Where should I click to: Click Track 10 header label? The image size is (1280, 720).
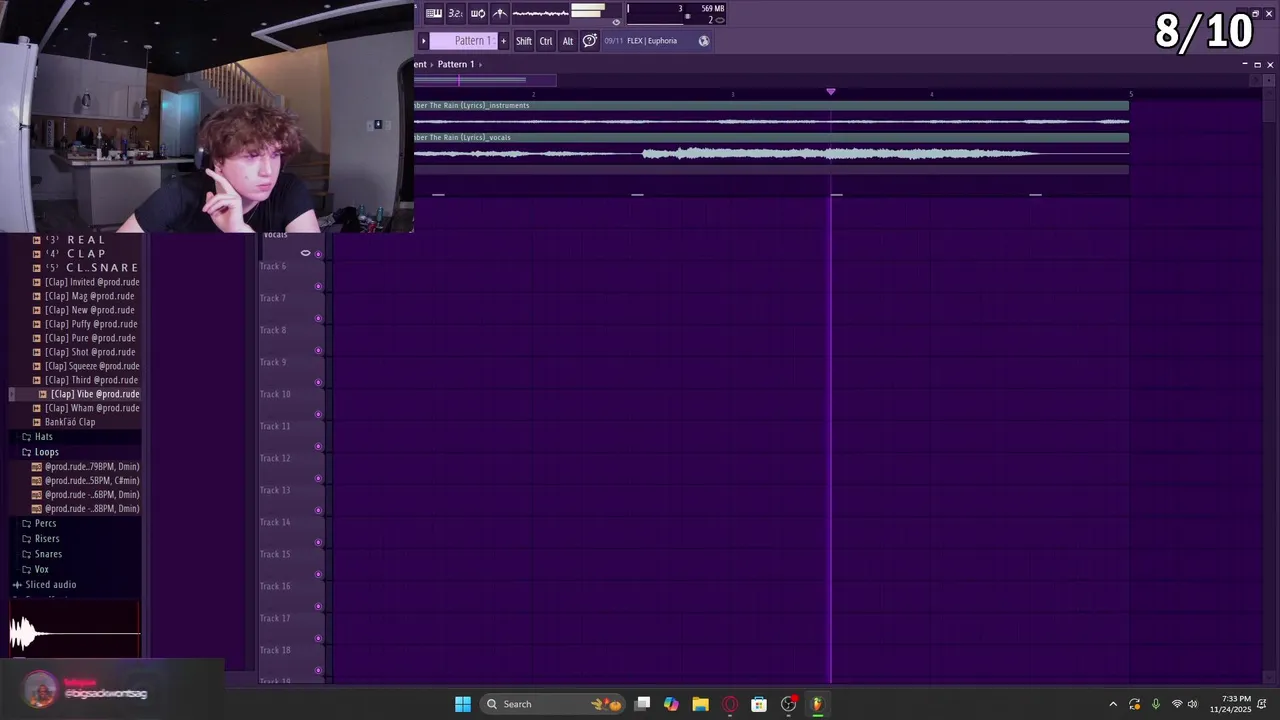click(x=275, y=394)
